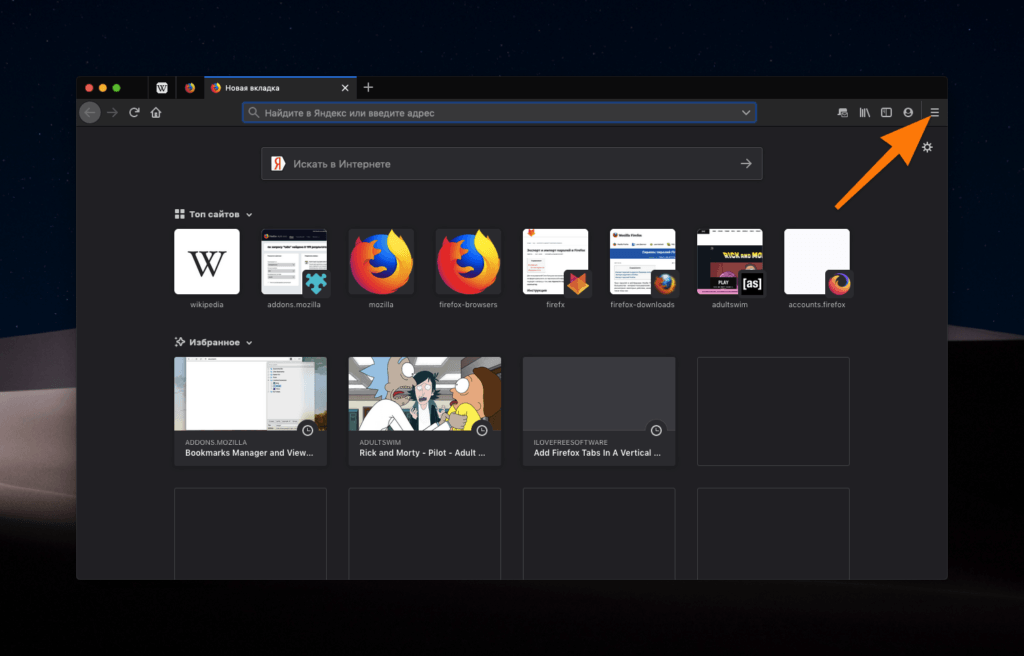1024x656 pixels.
Task: Open new tab settings gear
Action: pyautogui.click(x=927, y=147)
